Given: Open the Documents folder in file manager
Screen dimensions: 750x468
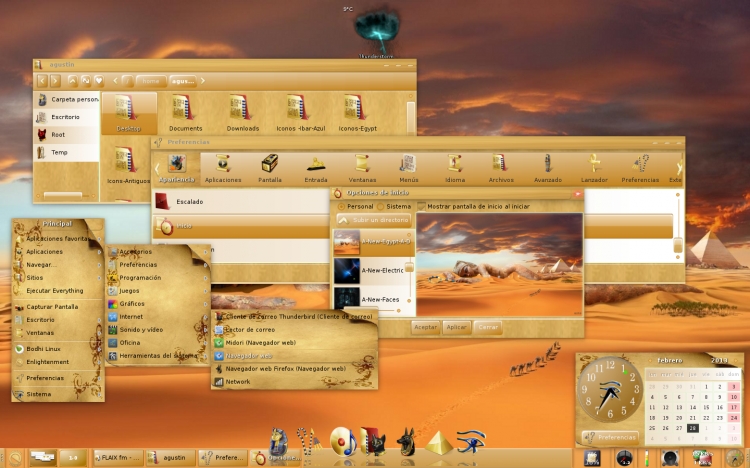Looking at the screenshot, I should click(x=186, y=113).
